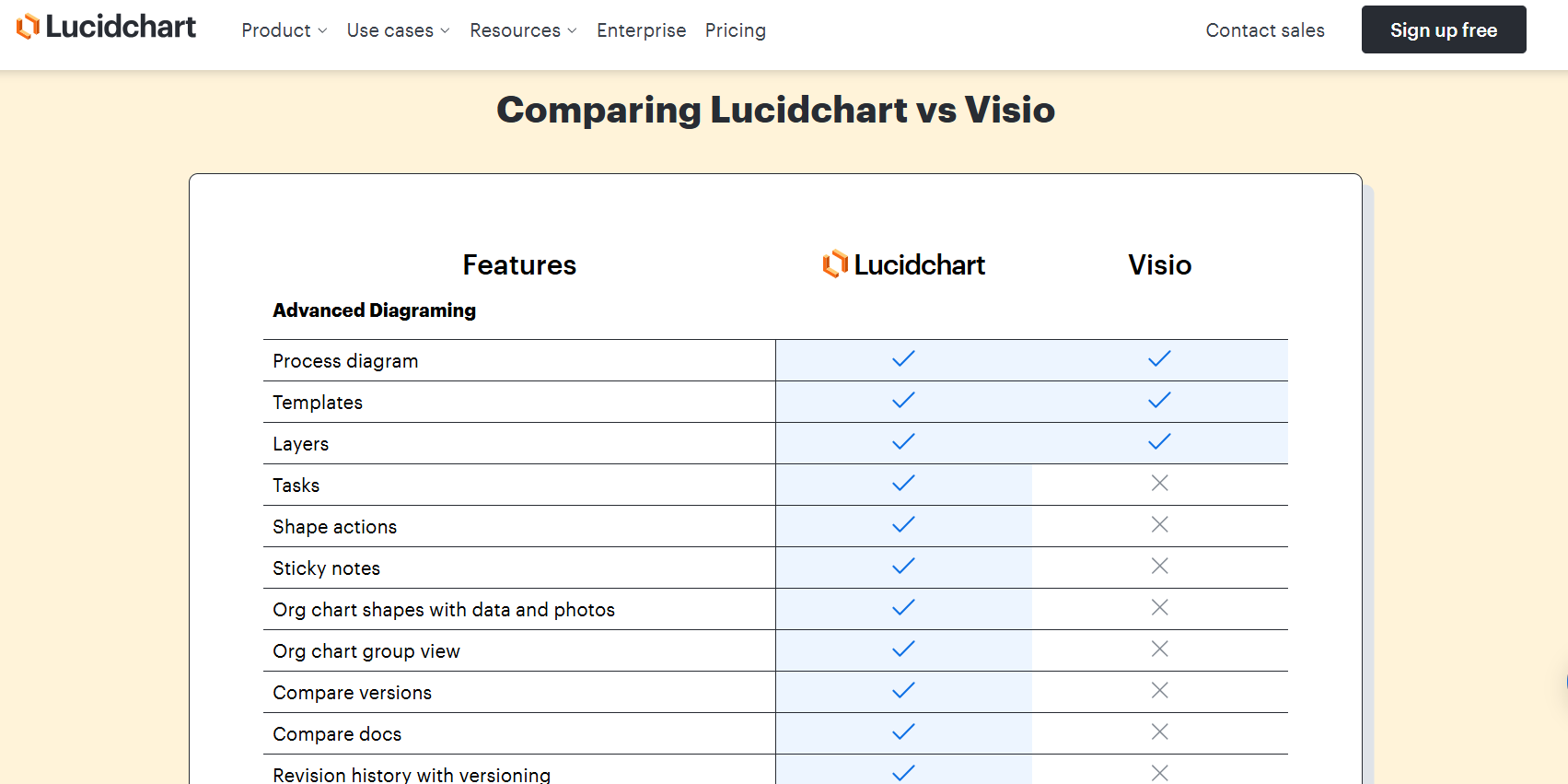Image resolution: width=1568 pixels, height=784 pixels.
Task: Click the X mark for Compare versions under Visio
Action: tap(1159, 690)
